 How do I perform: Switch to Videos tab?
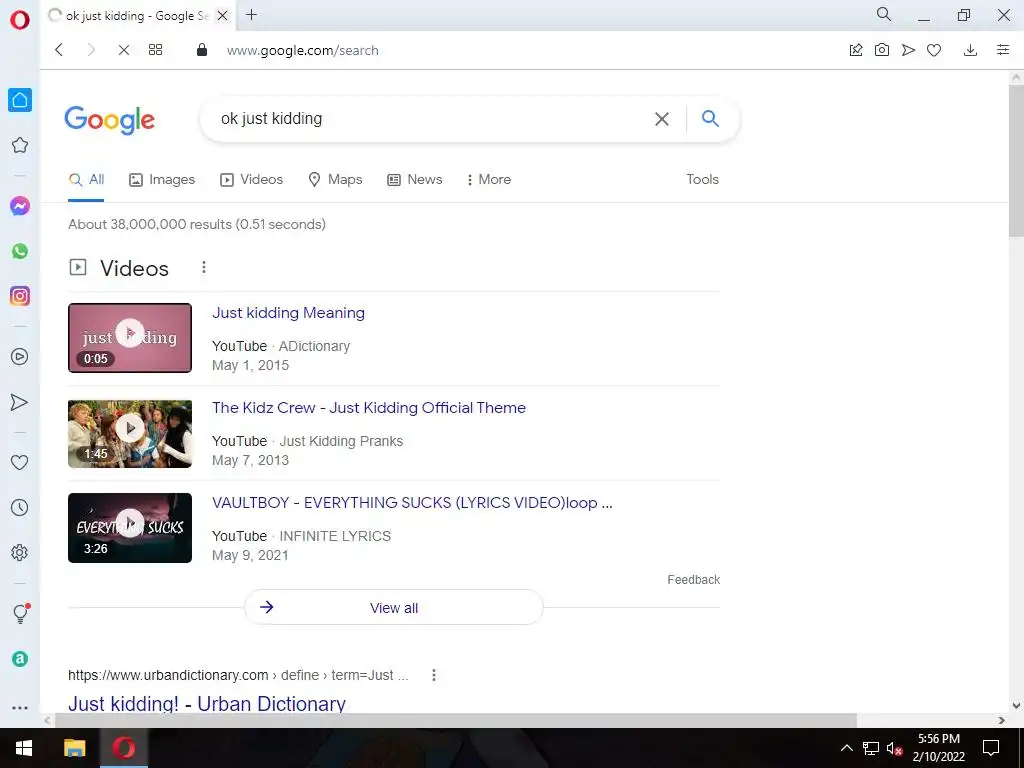tap(251, 180)
